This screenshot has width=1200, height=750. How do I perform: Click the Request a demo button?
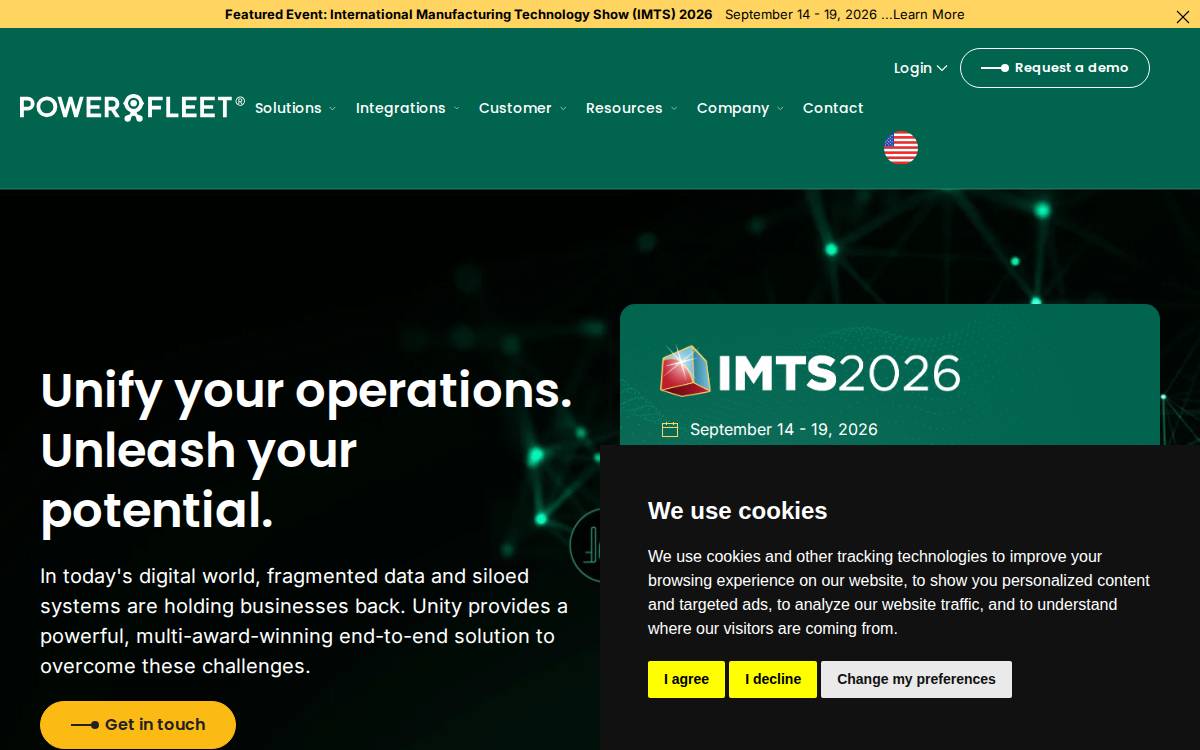1055,68
